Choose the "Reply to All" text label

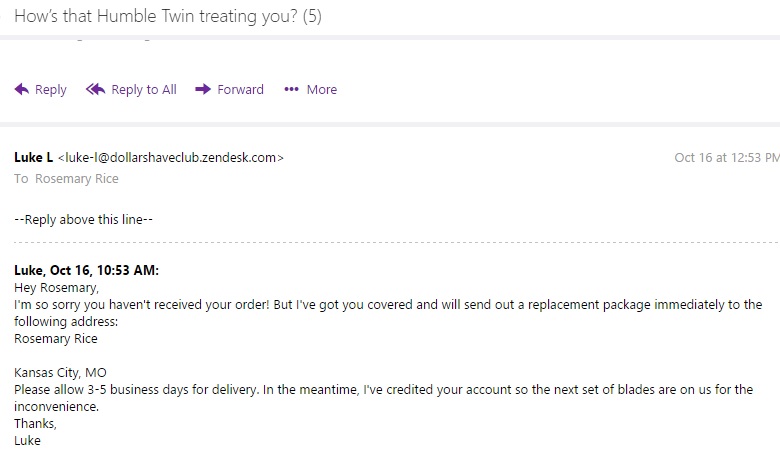(x=144, y=90)
